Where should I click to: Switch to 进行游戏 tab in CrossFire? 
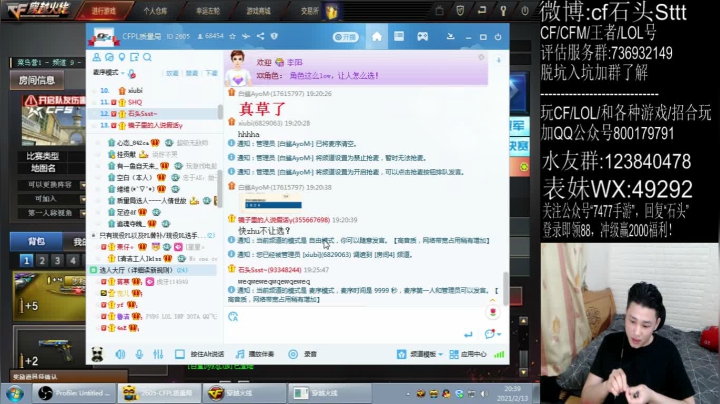point(104,11)
